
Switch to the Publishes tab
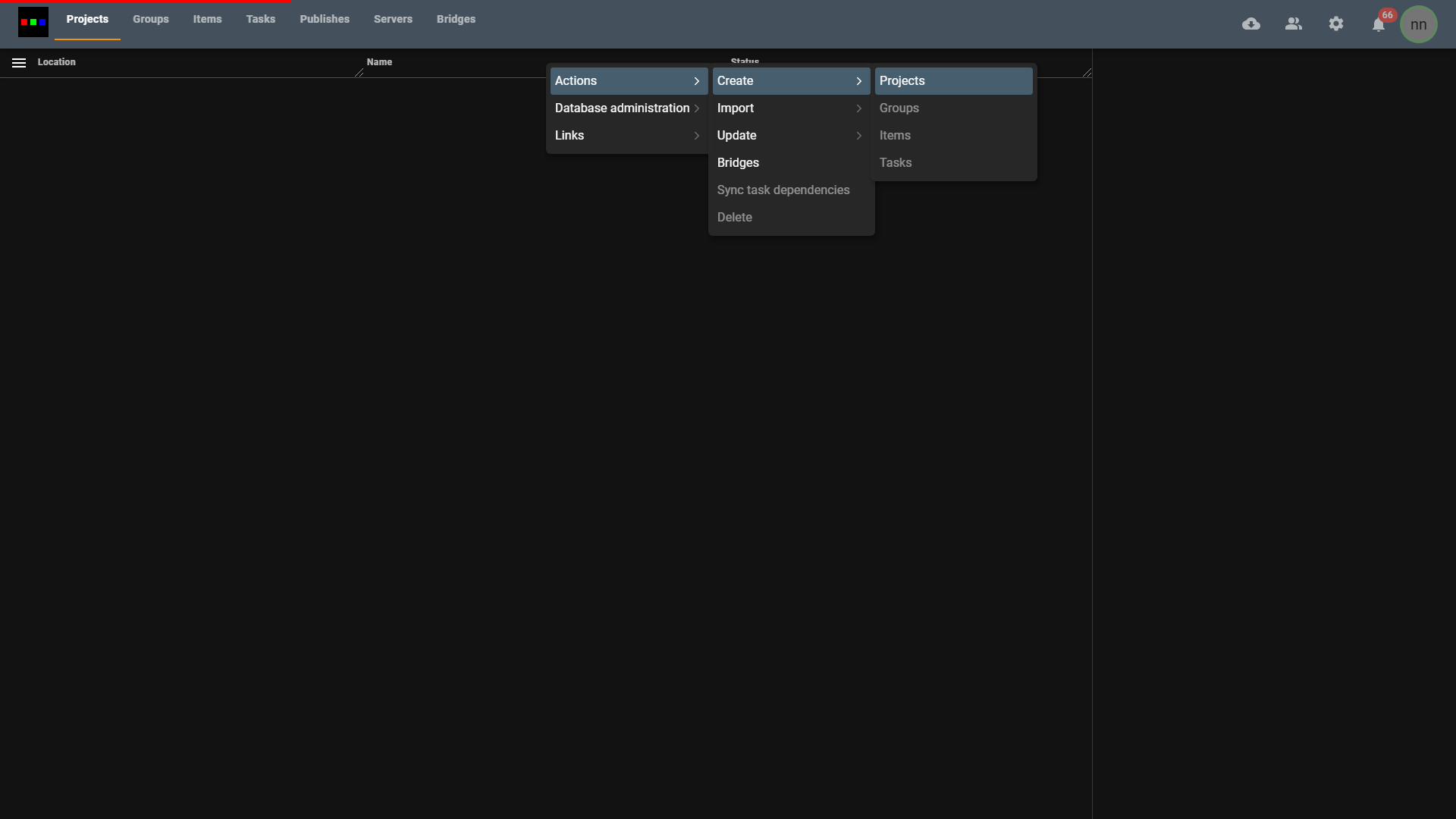point(325,19)
